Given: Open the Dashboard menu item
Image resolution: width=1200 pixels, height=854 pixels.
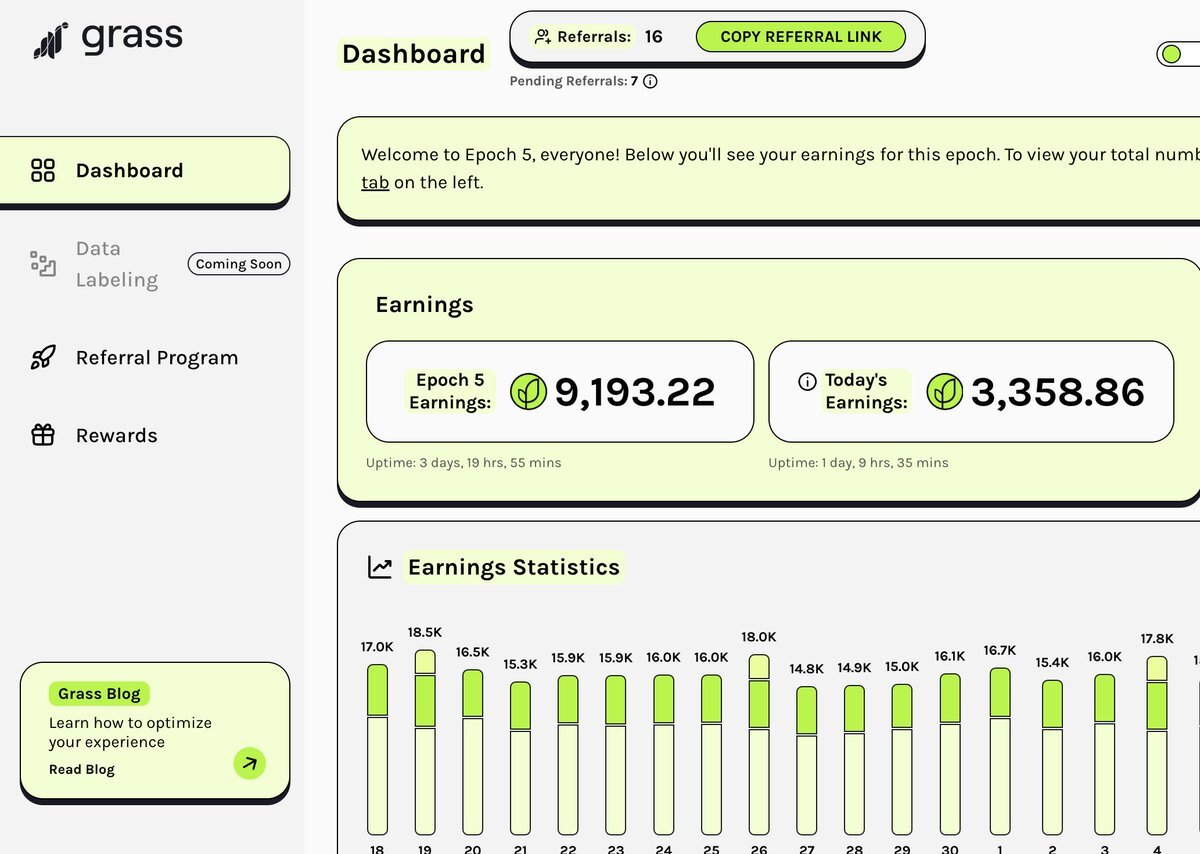Looking at the screenshot, I should point(145,171).
